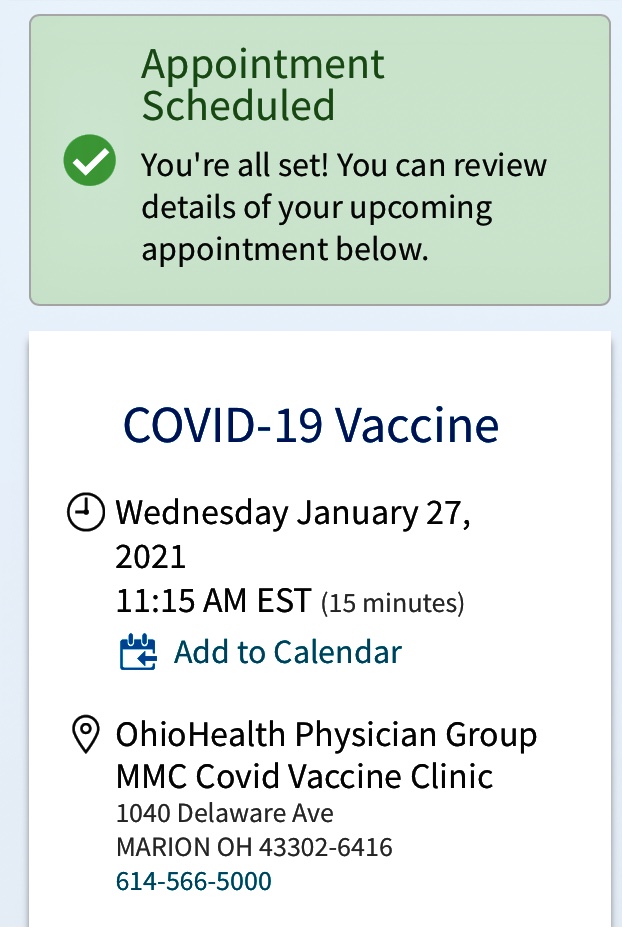Click the green checkmark success icon

pyautogui.click(x=90, y=160)
